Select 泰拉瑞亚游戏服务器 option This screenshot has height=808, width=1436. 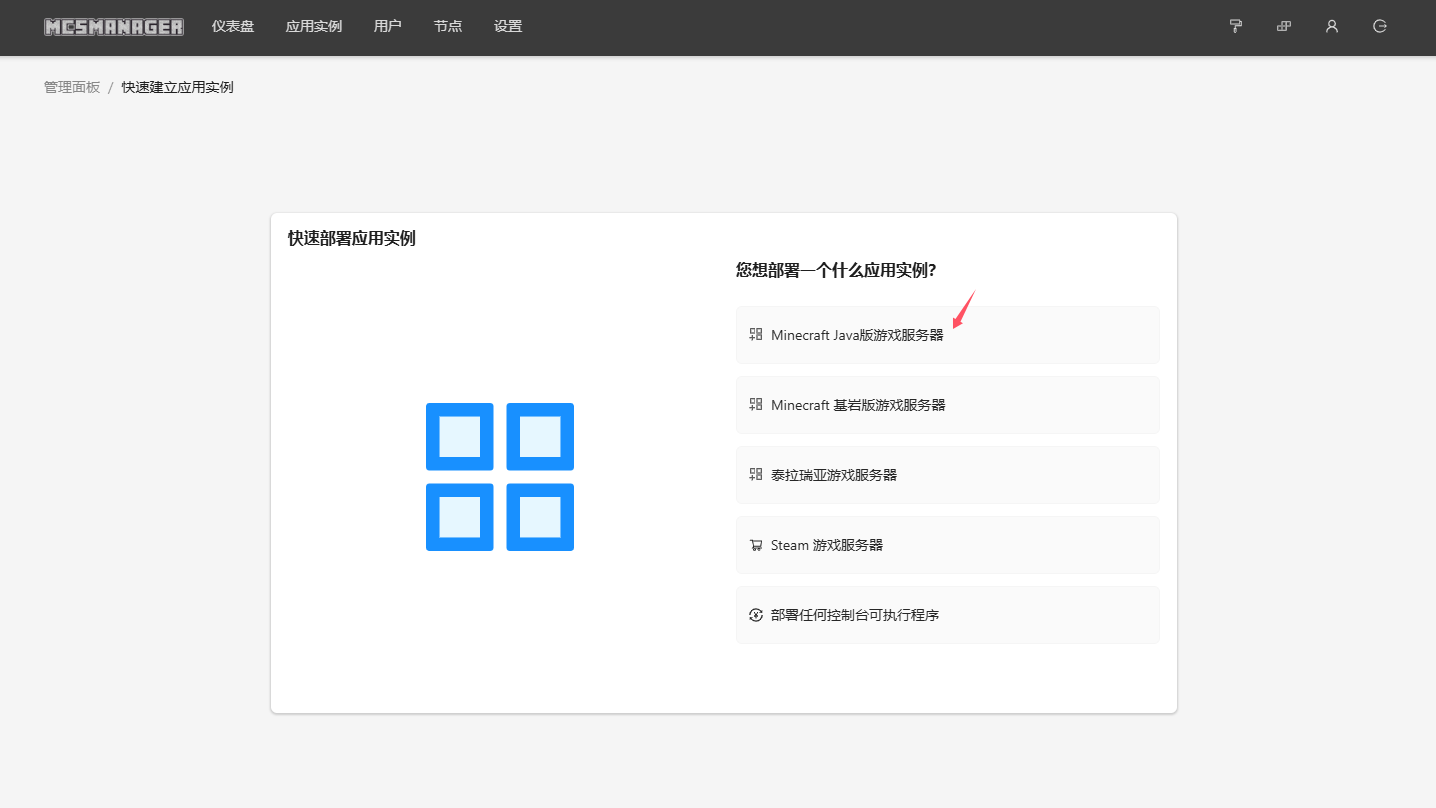point(947,475)
